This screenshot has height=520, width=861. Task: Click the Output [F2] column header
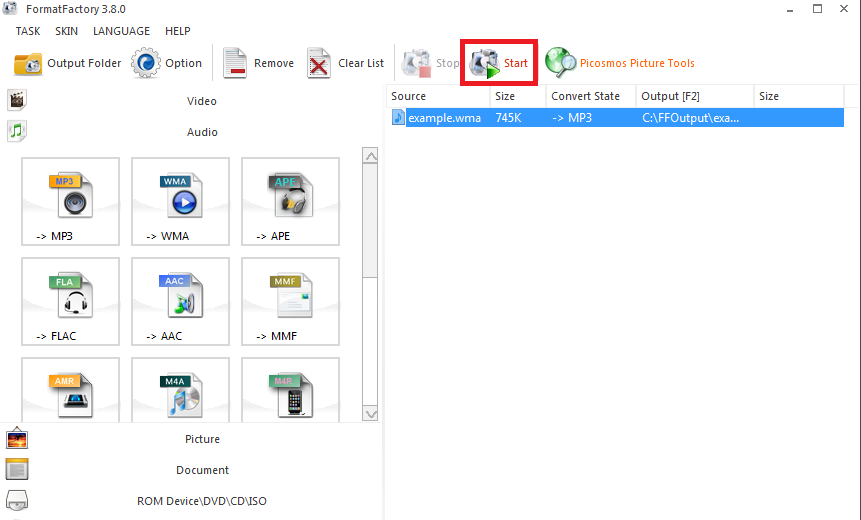click(x=695, y=96)
